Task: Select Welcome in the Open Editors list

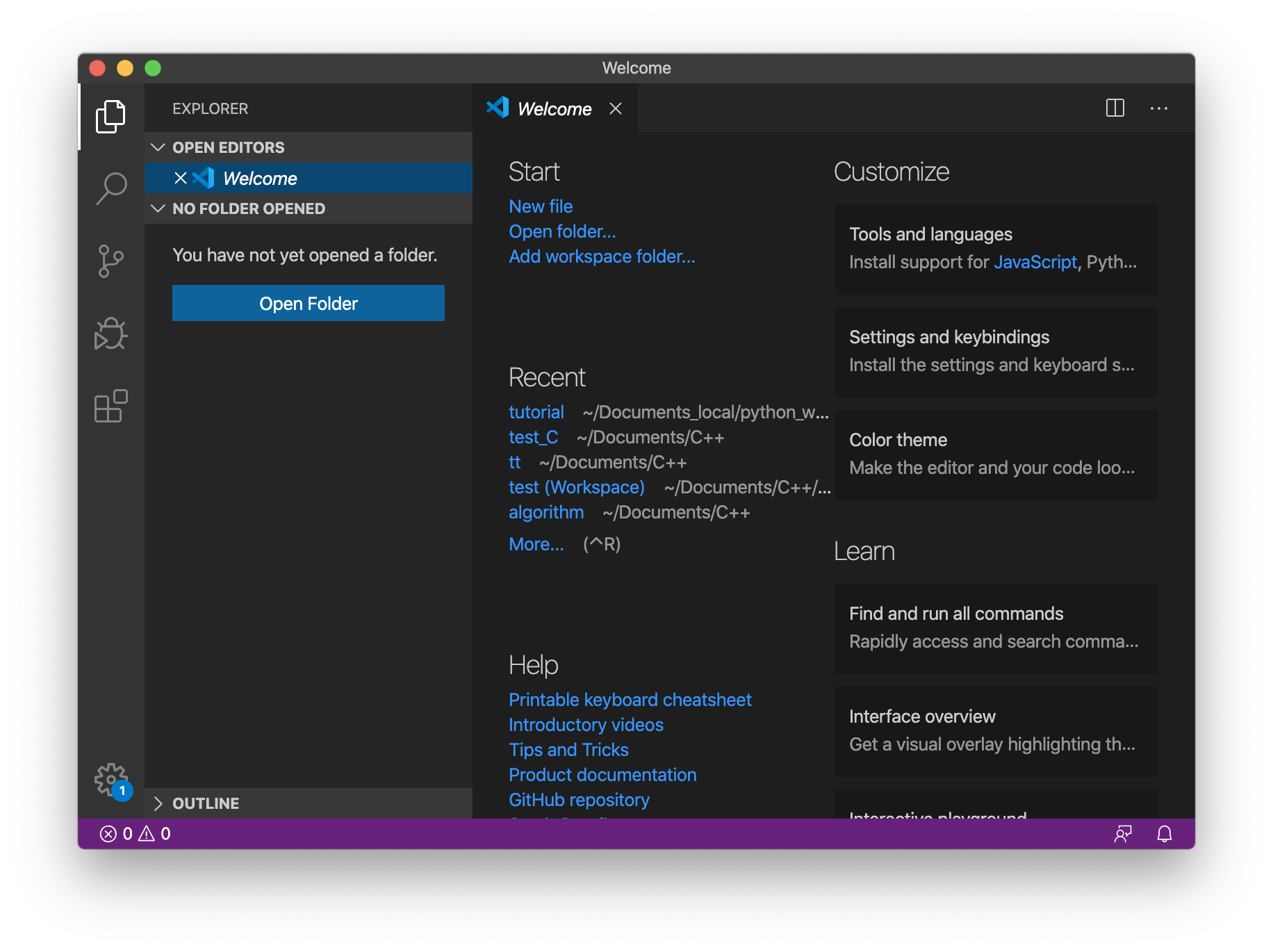Action: point(309,178)
